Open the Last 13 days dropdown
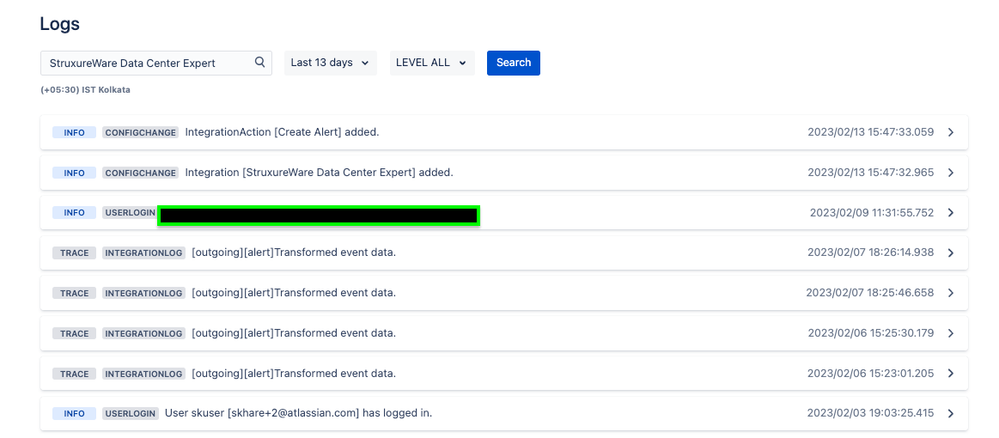 click(x=330, y=63)
